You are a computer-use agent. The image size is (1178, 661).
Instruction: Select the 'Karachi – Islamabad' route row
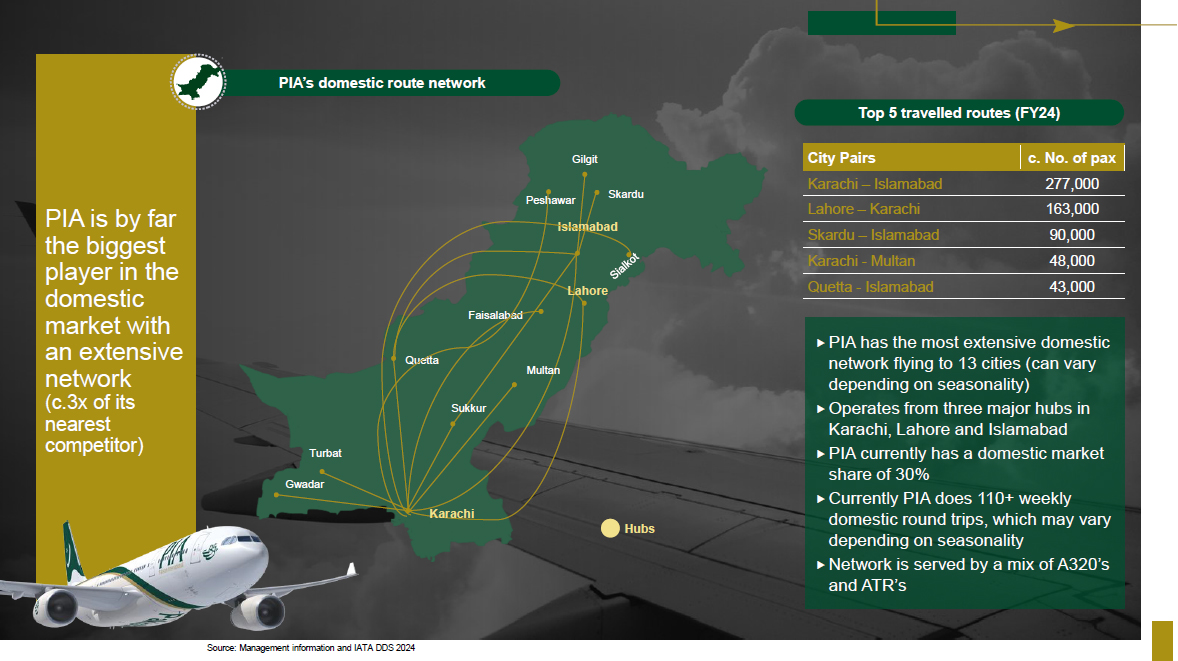[x=964, y=183]
